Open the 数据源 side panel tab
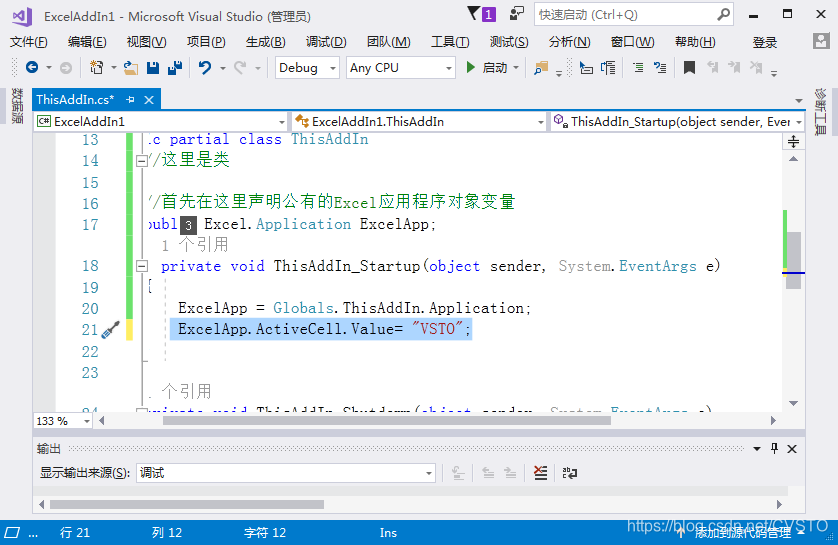Viewport: 838px width, 545px height. pos(17,106)
